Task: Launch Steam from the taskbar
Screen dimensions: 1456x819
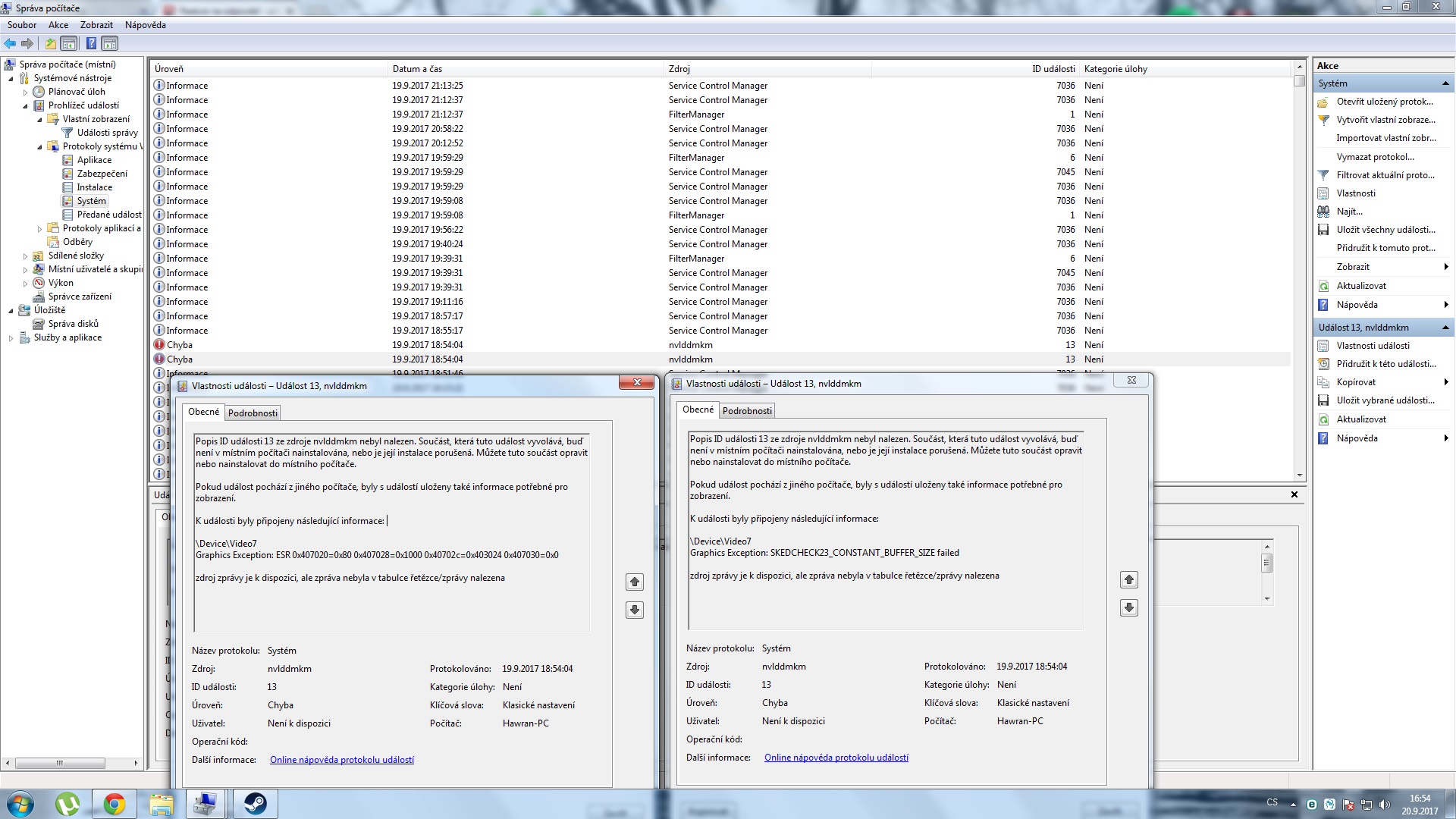Action: [255, 803]
